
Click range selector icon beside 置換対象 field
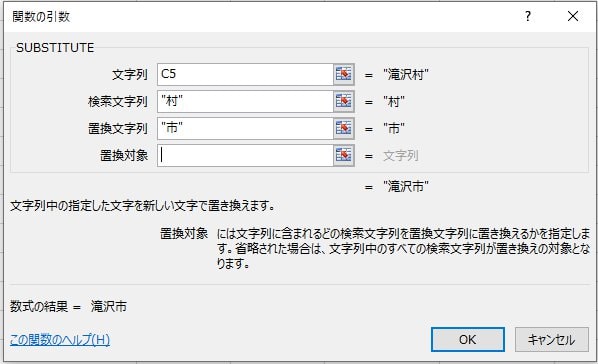tap(344, 155)
